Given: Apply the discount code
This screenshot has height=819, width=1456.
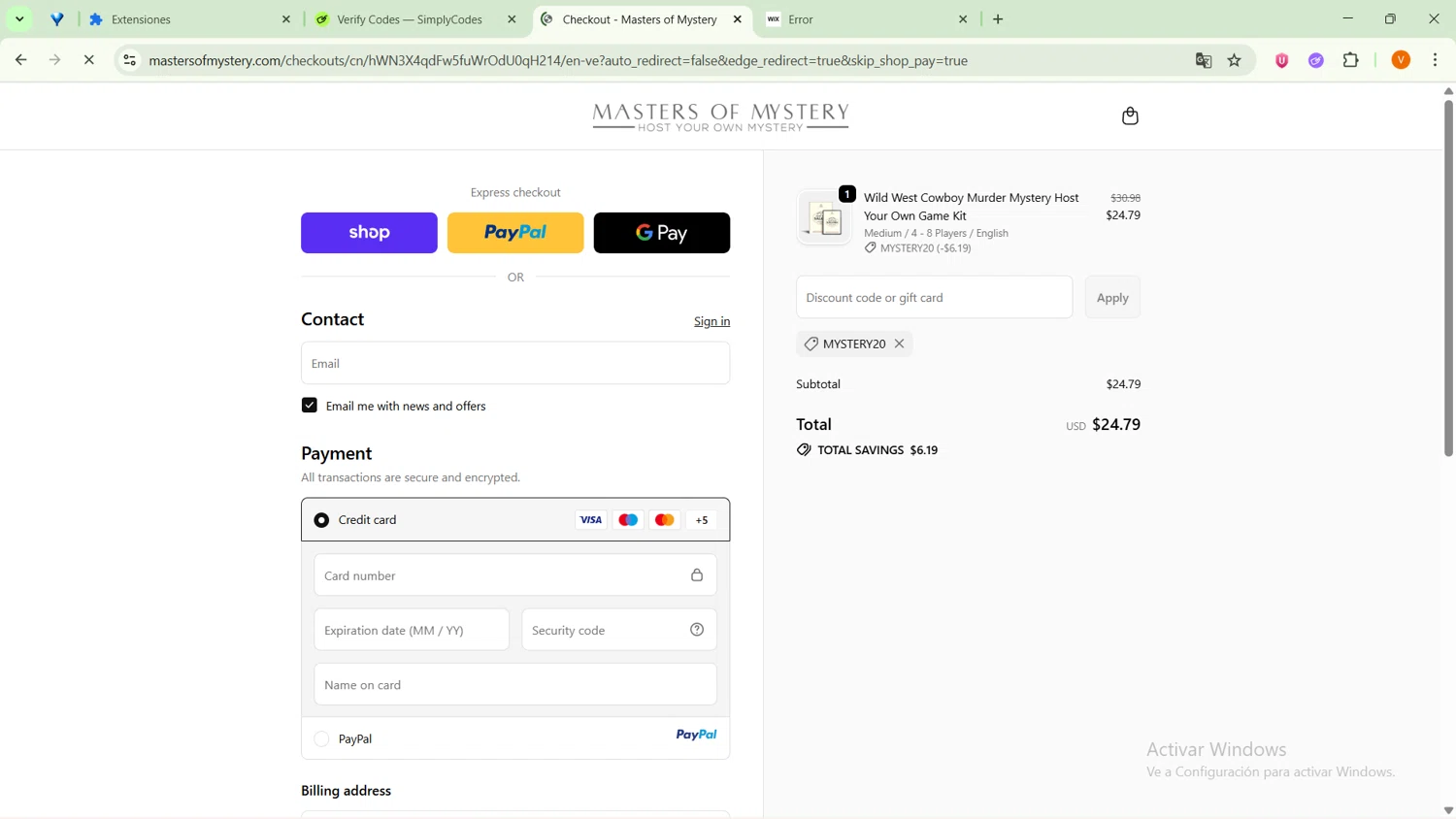Looking at the screenshot, I should (x=1112, y=298).
